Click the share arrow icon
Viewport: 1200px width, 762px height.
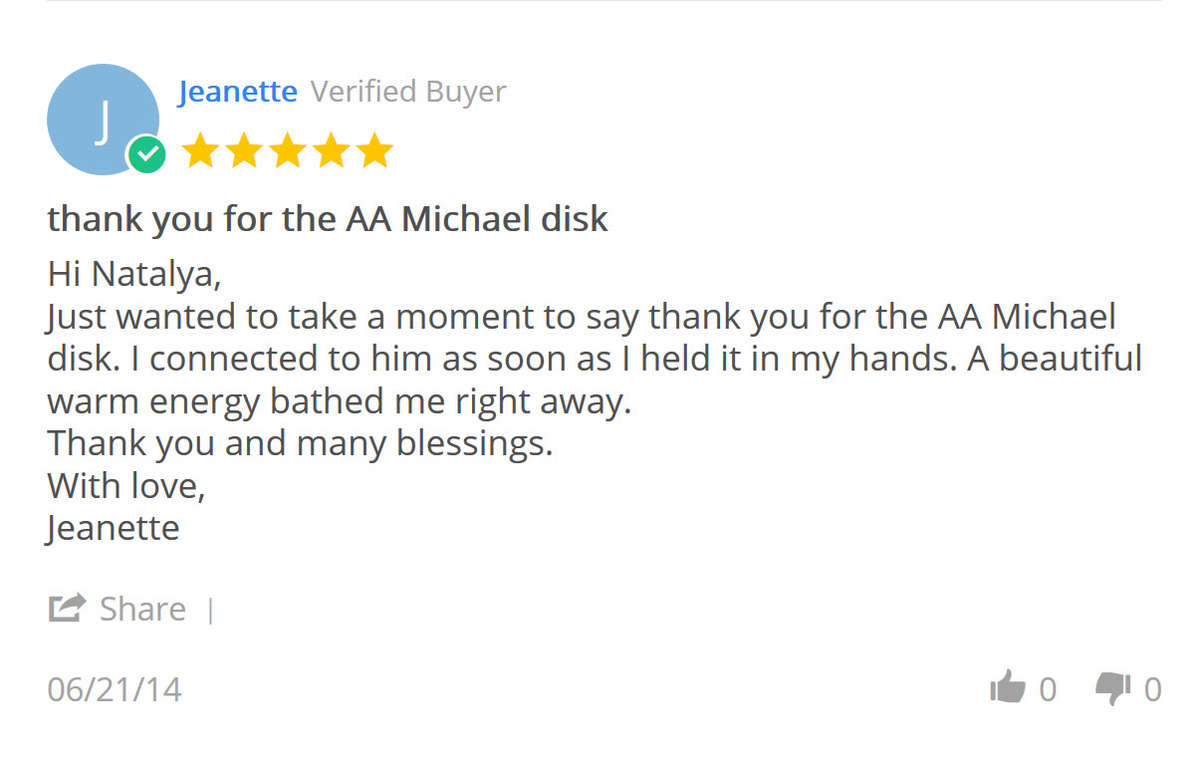coord(66,608)
